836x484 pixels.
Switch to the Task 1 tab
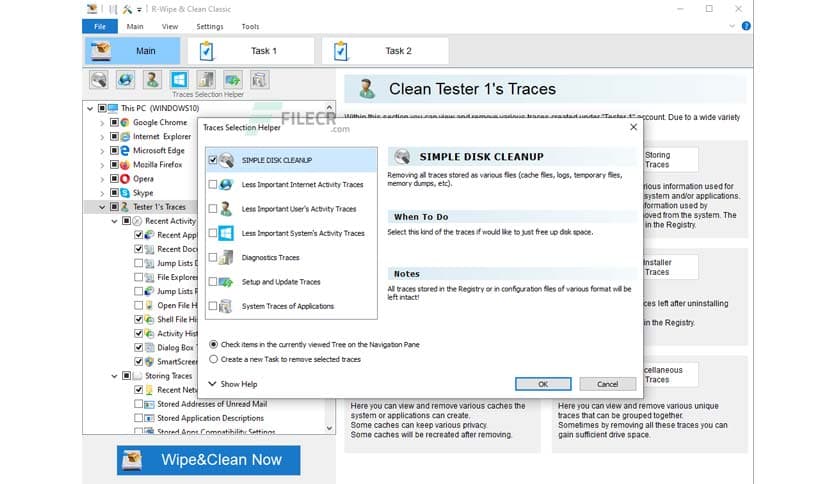[250, 50]
